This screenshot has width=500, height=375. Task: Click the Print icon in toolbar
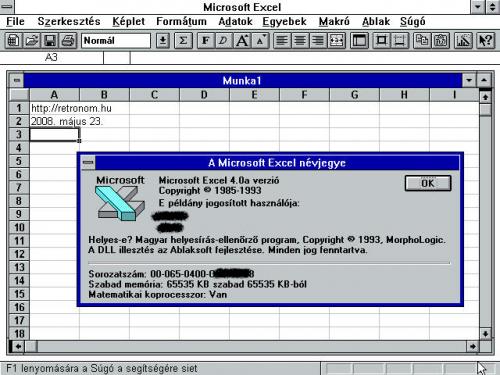click(x=68, y=41)
